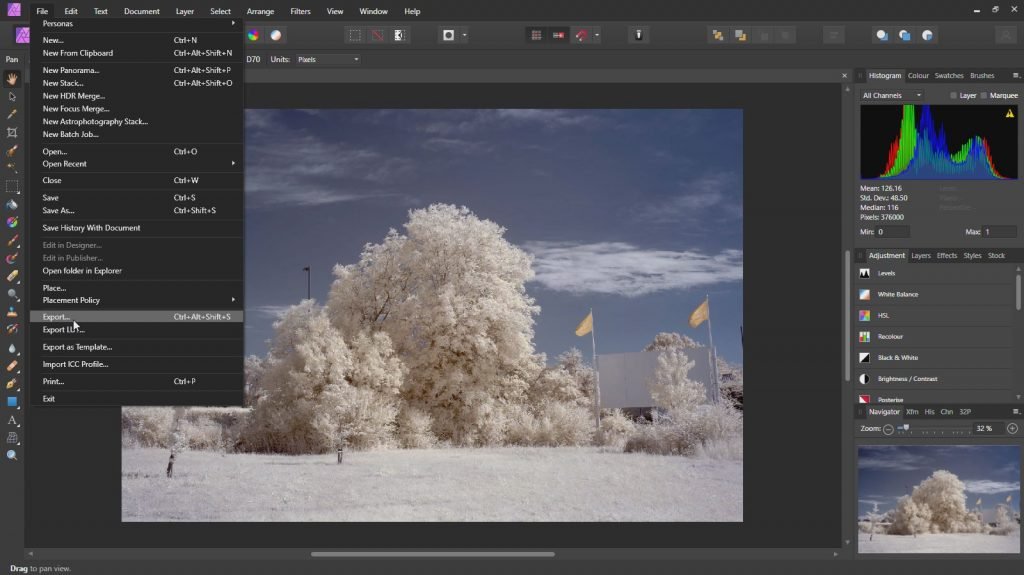Viewport: 1024px width, 575px height.
Task: Click the Navigator preview thumbnail
Action: (938, 498)
